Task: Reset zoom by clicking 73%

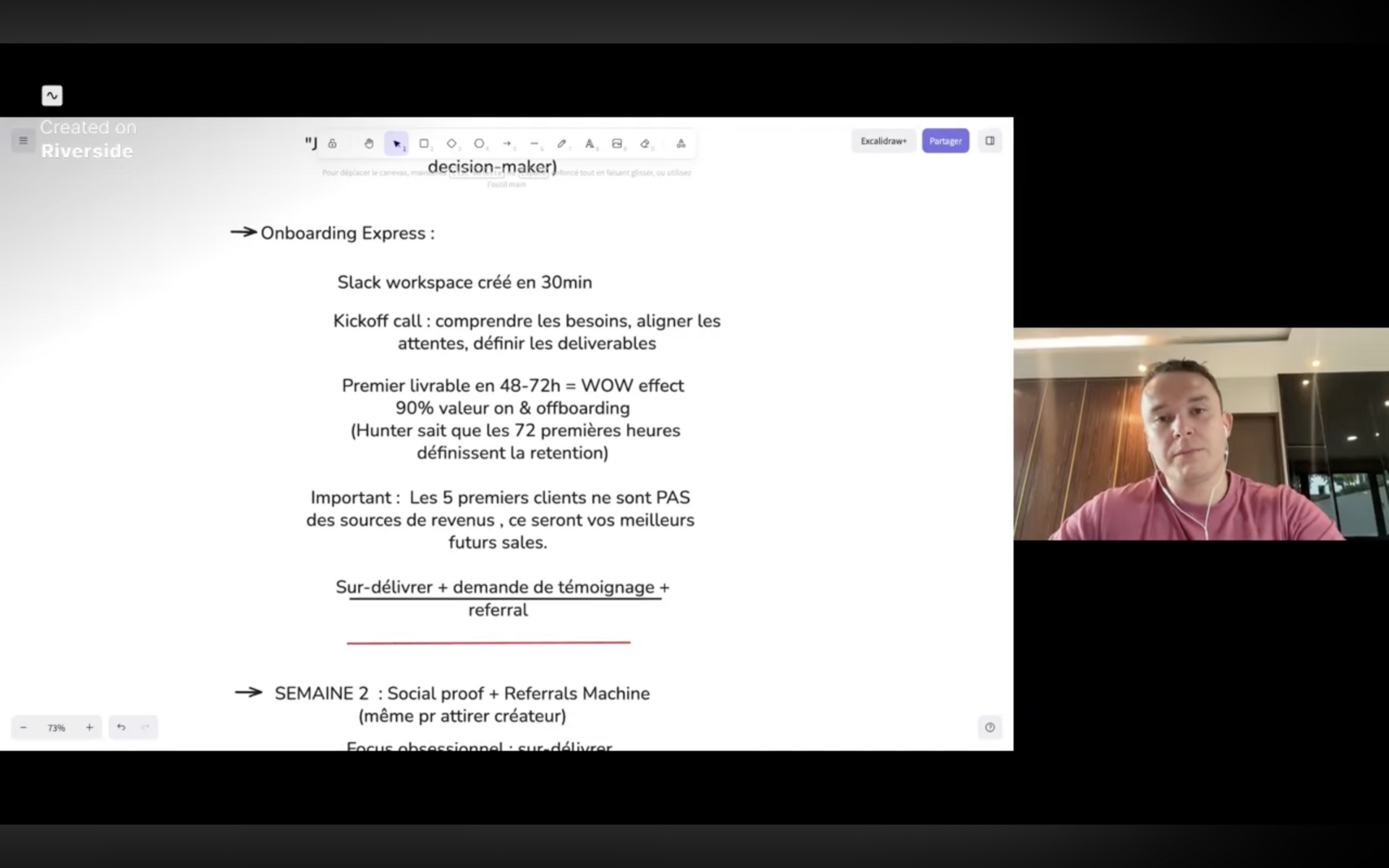Action: (x=56, y=728)
